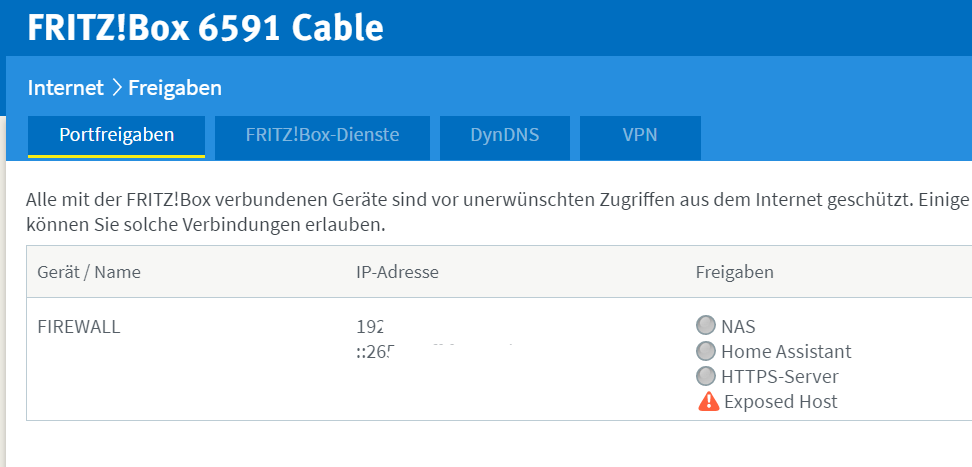This screenshot has height=467, width=972.
Task: Click the red warning triangle for Exposed Host
Action: click(708, 402)
